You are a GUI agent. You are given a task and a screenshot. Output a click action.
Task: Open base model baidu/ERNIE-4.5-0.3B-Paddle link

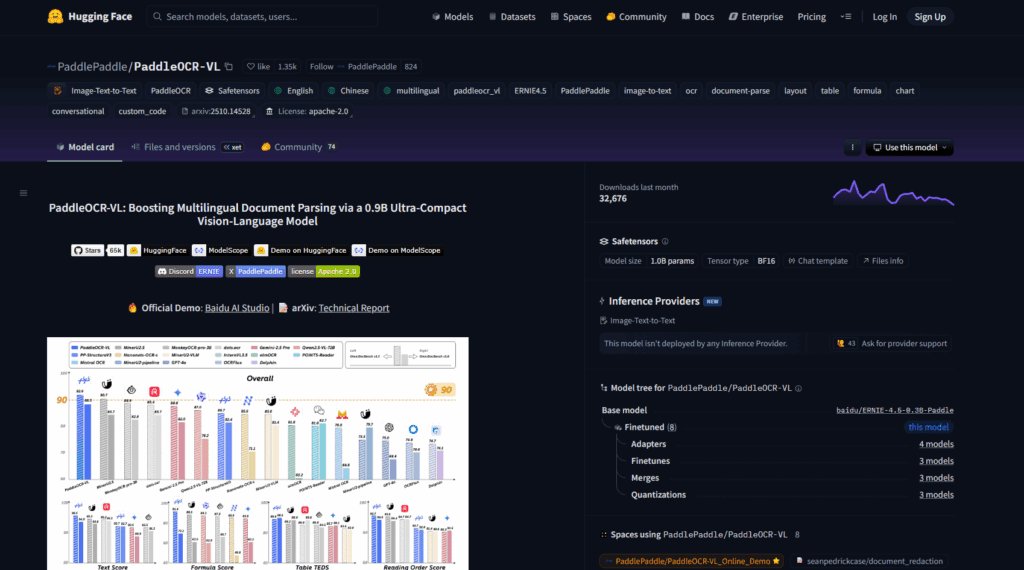(895, 411)
